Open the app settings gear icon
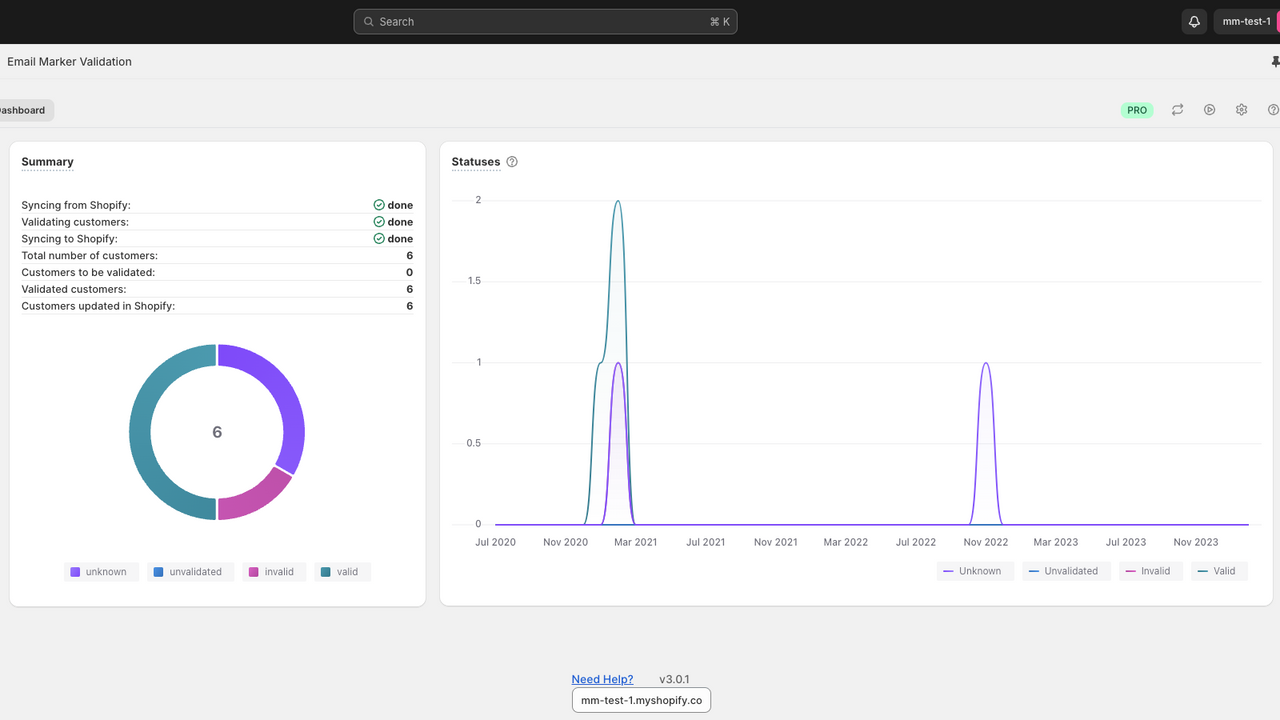This screenshot has width=1280, height=720. tap(1241, 110)
